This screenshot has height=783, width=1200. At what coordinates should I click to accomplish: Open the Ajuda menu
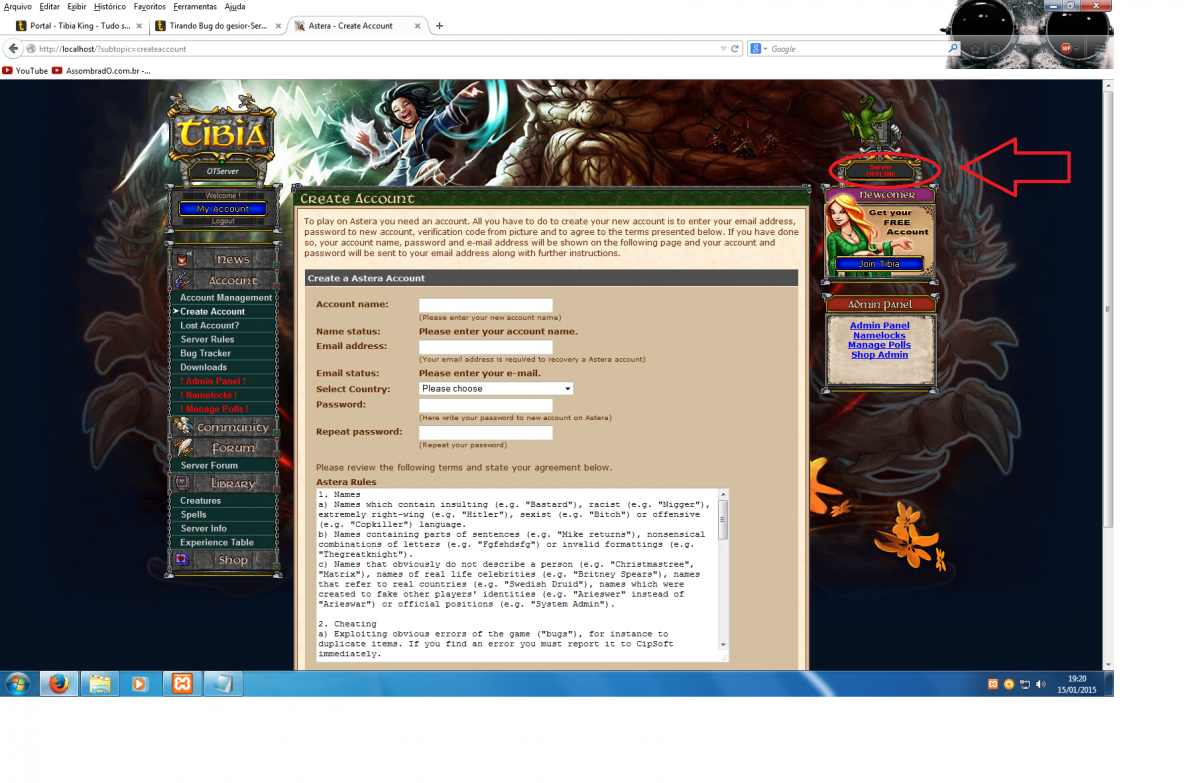(235, 6)
